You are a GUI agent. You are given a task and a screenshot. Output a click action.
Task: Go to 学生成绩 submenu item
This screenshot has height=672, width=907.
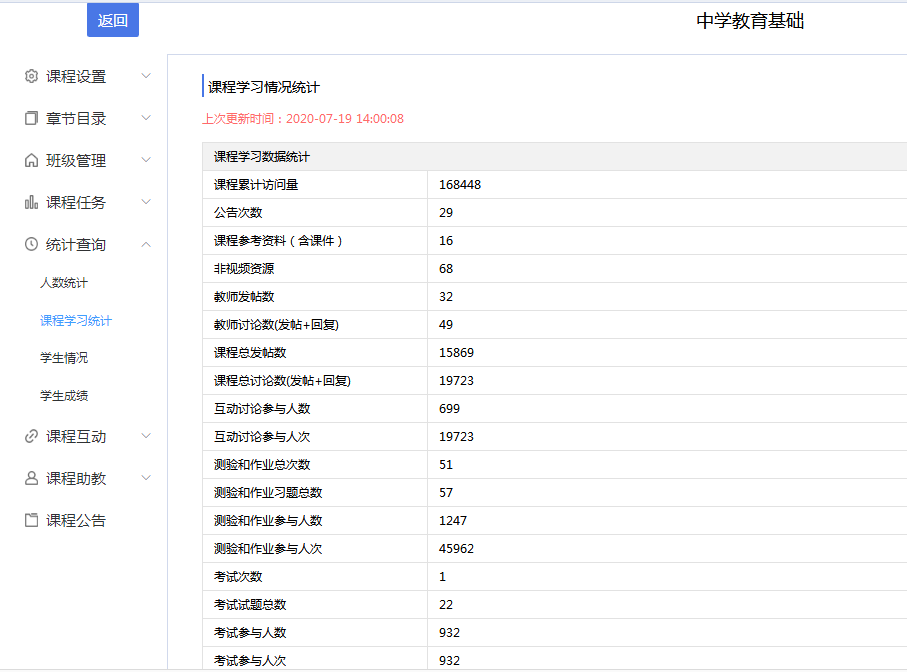[64, 396]
